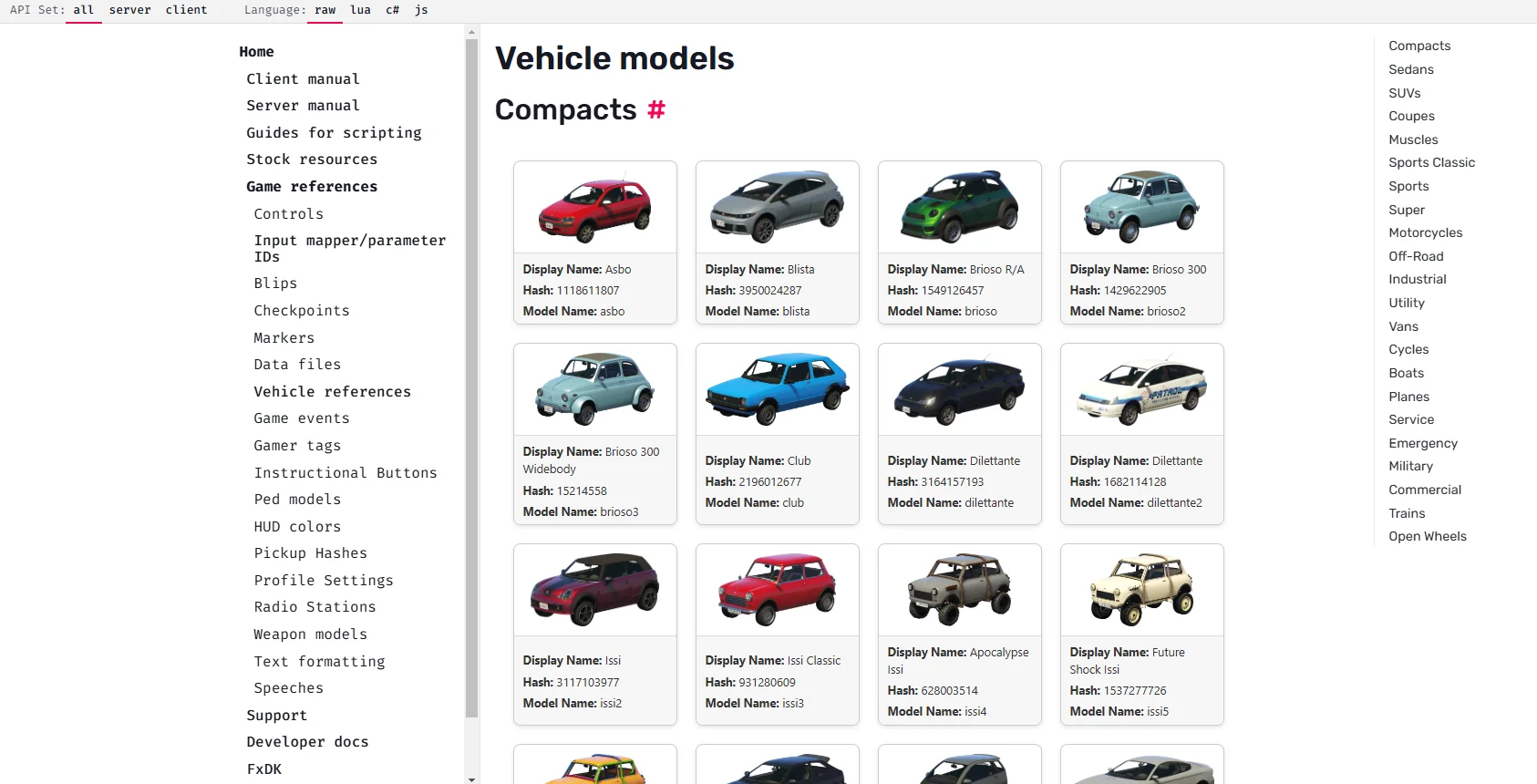Click the pink # anchor beside Compacts
The image size is (1537, 784).
[656, 110]
